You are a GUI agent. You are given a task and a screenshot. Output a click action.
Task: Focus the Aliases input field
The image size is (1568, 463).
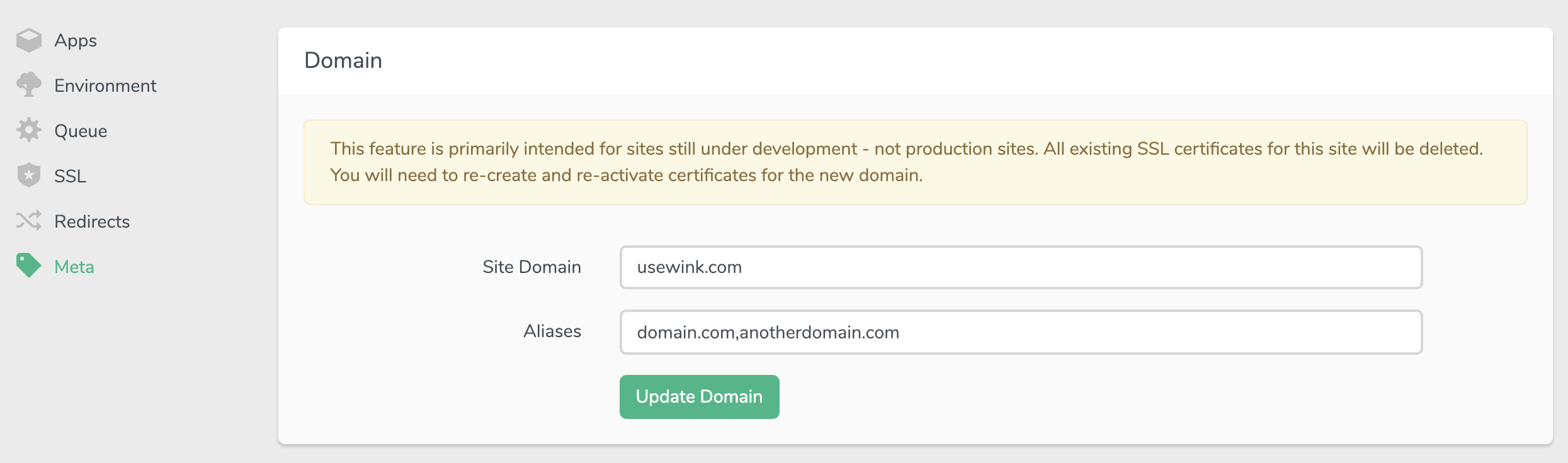[x=1021, y=332]
